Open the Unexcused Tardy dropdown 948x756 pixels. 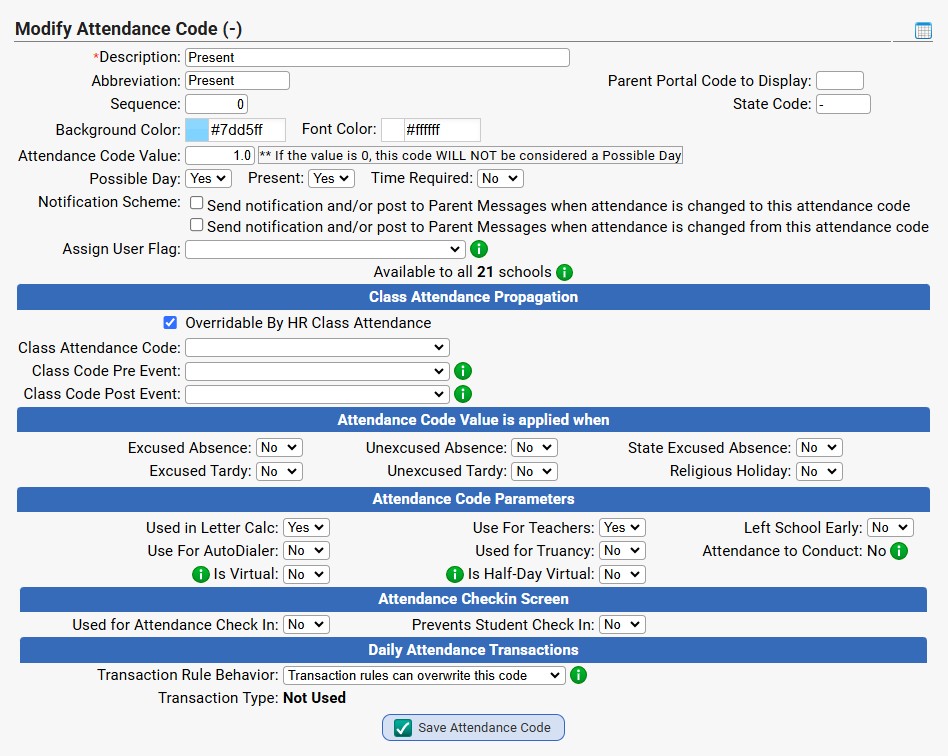click(x=534, y=471)
